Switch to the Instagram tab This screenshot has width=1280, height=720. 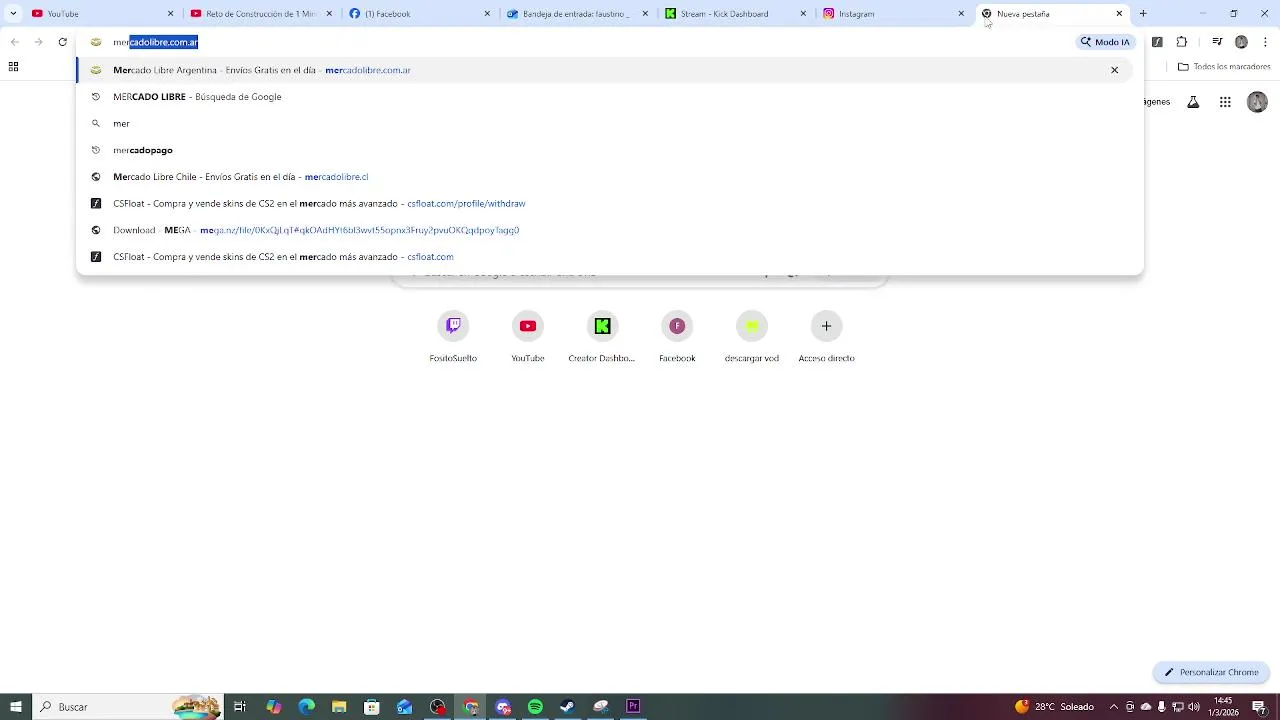click(893, 14)
